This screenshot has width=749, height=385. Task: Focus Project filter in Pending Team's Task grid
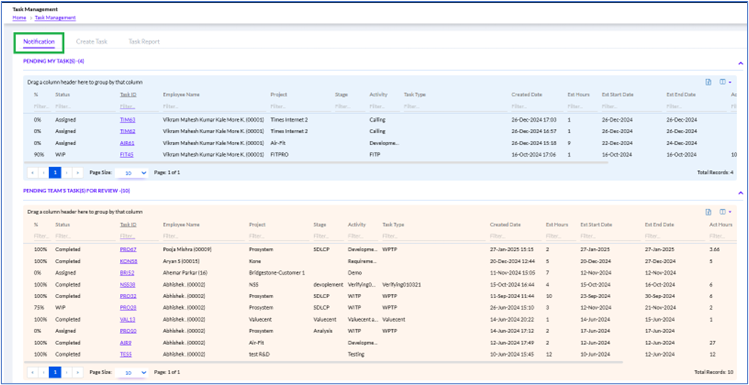(x=278, y=236)
